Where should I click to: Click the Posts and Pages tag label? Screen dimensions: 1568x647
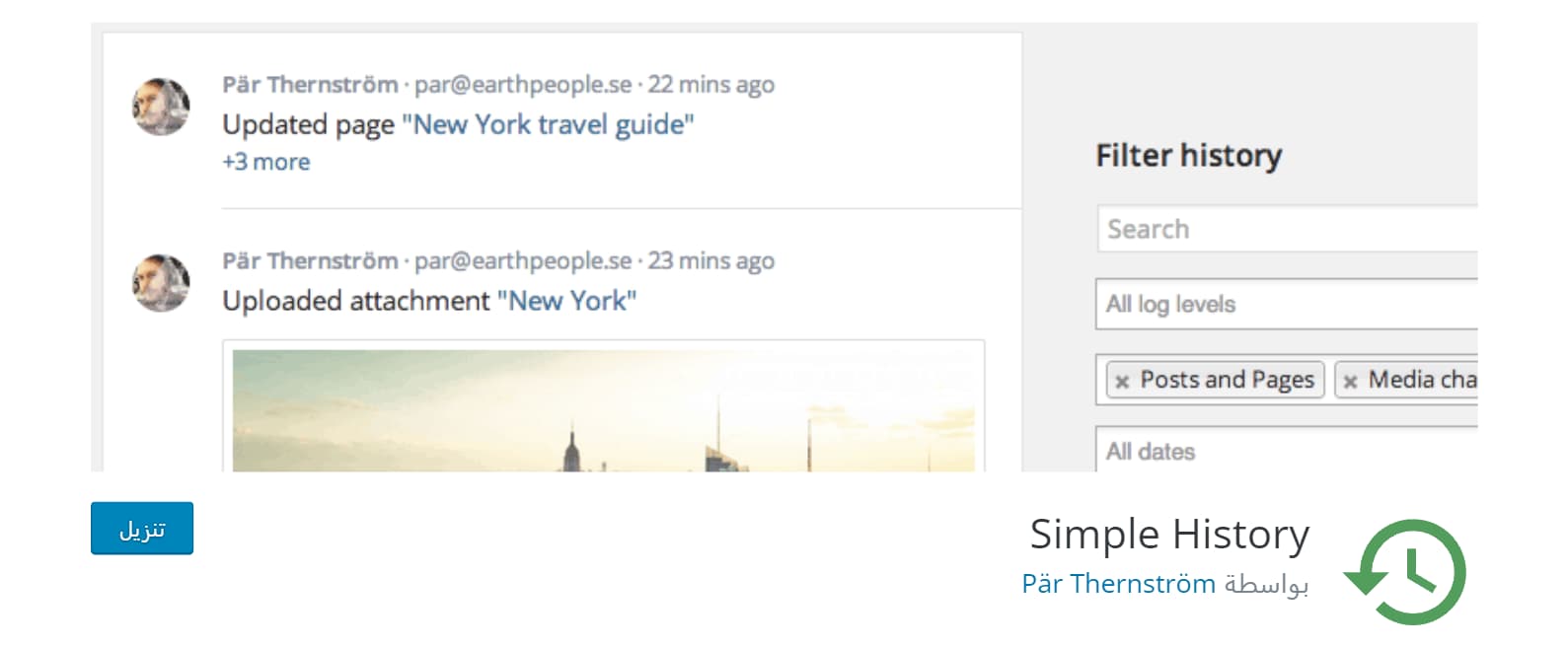(1227, 380)
